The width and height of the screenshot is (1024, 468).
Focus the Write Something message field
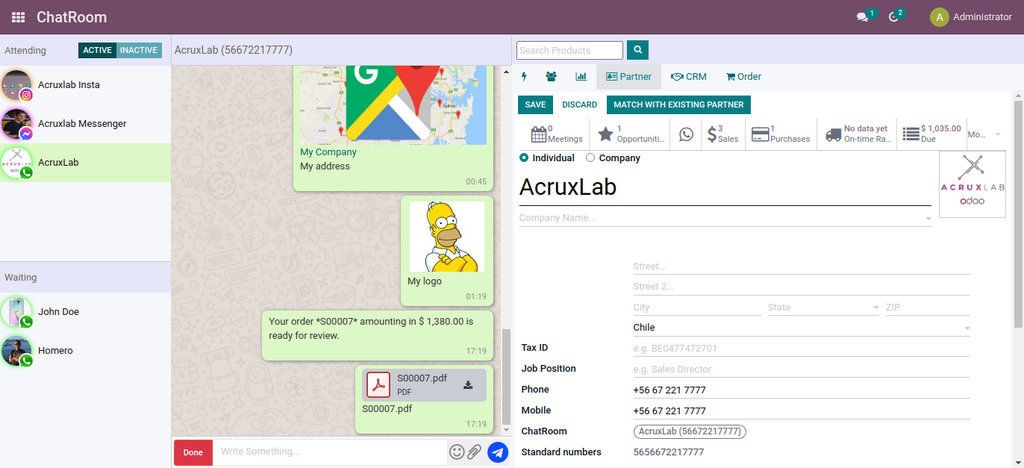tap(330, 452)
